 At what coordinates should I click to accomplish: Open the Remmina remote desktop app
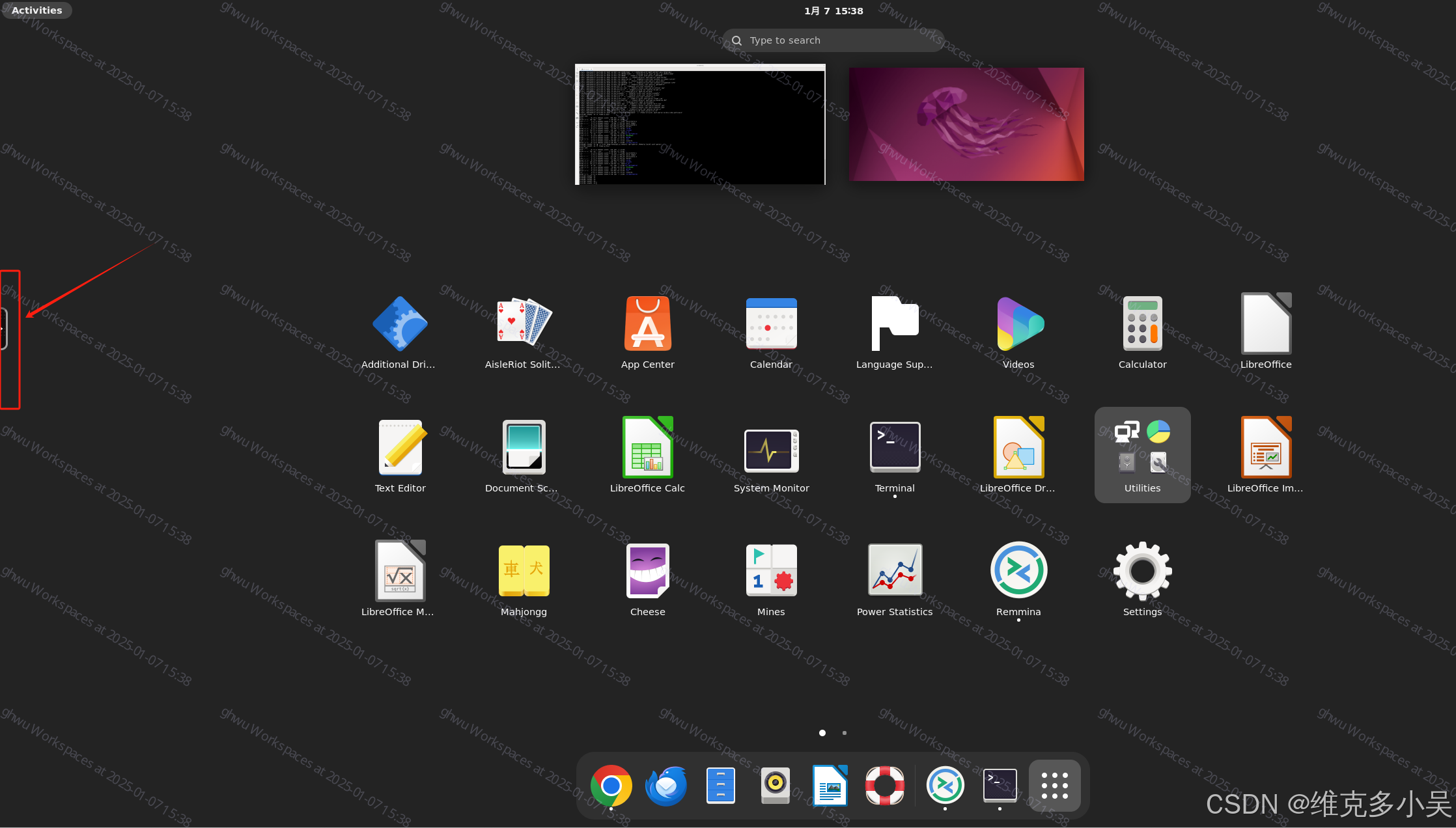[1018, 571]
